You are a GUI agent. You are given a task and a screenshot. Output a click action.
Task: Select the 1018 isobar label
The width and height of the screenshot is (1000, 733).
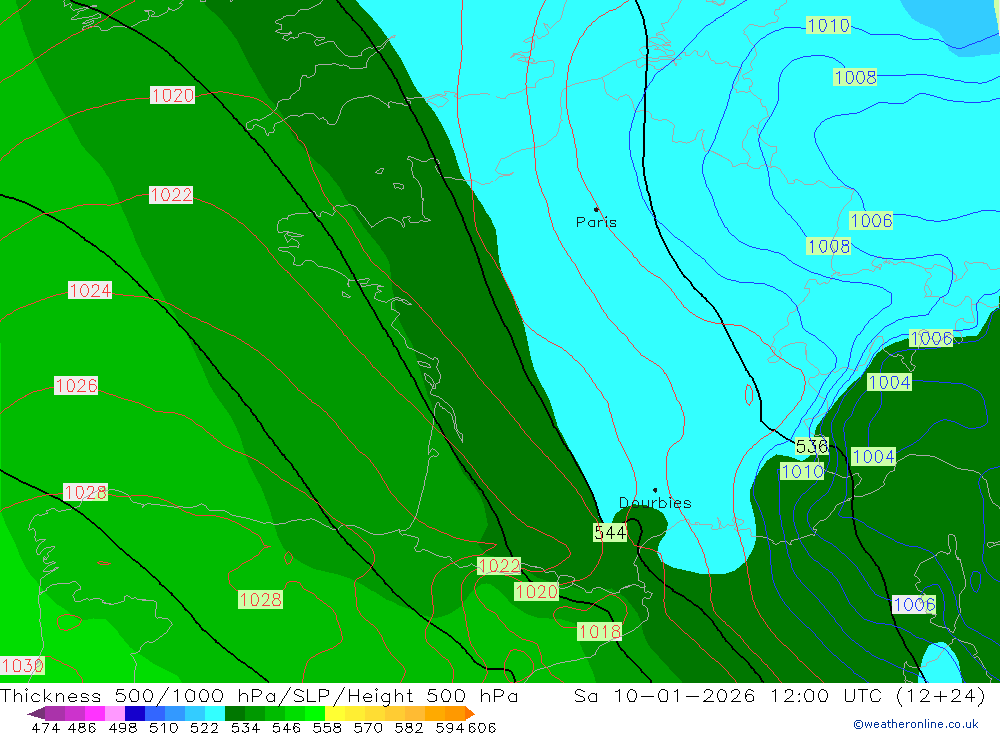[x=599, y=632]
